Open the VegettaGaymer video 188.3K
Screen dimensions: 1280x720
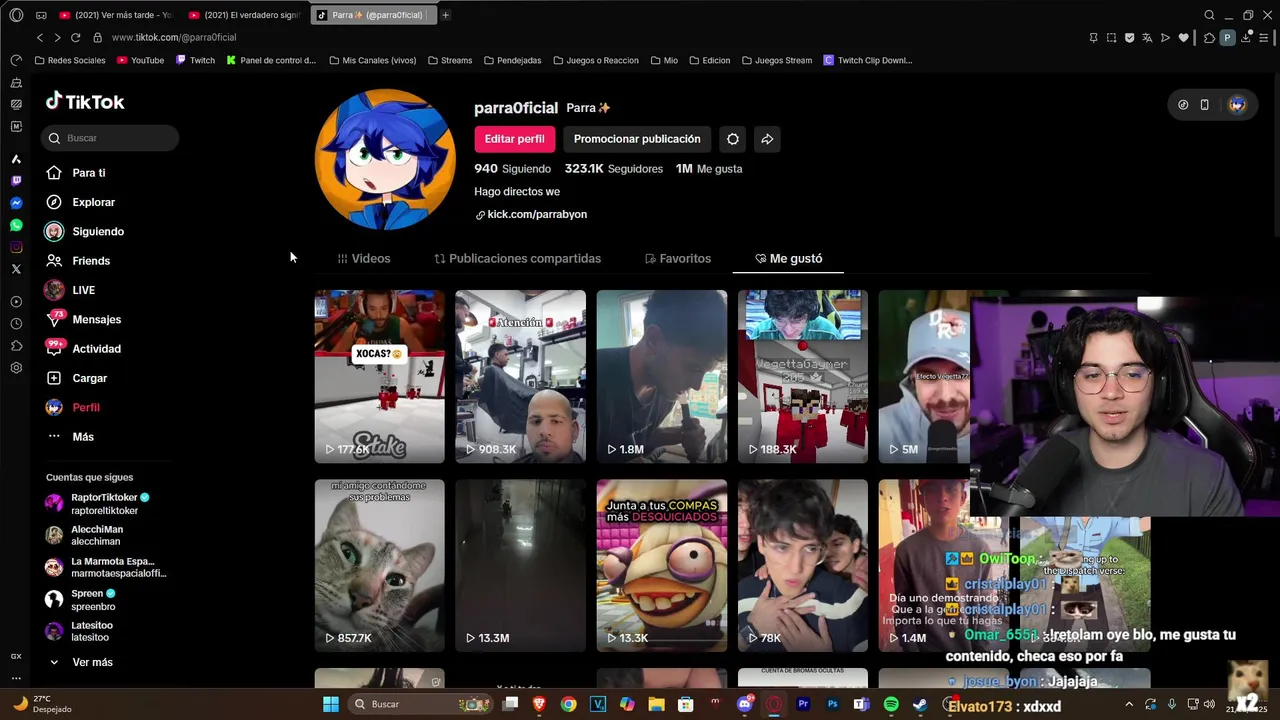coord(802,376)
